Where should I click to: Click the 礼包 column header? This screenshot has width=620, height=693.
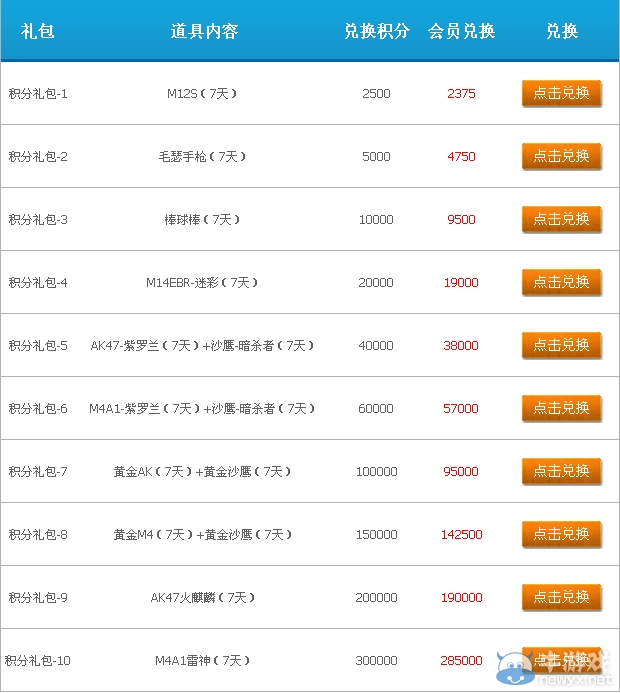38,31
